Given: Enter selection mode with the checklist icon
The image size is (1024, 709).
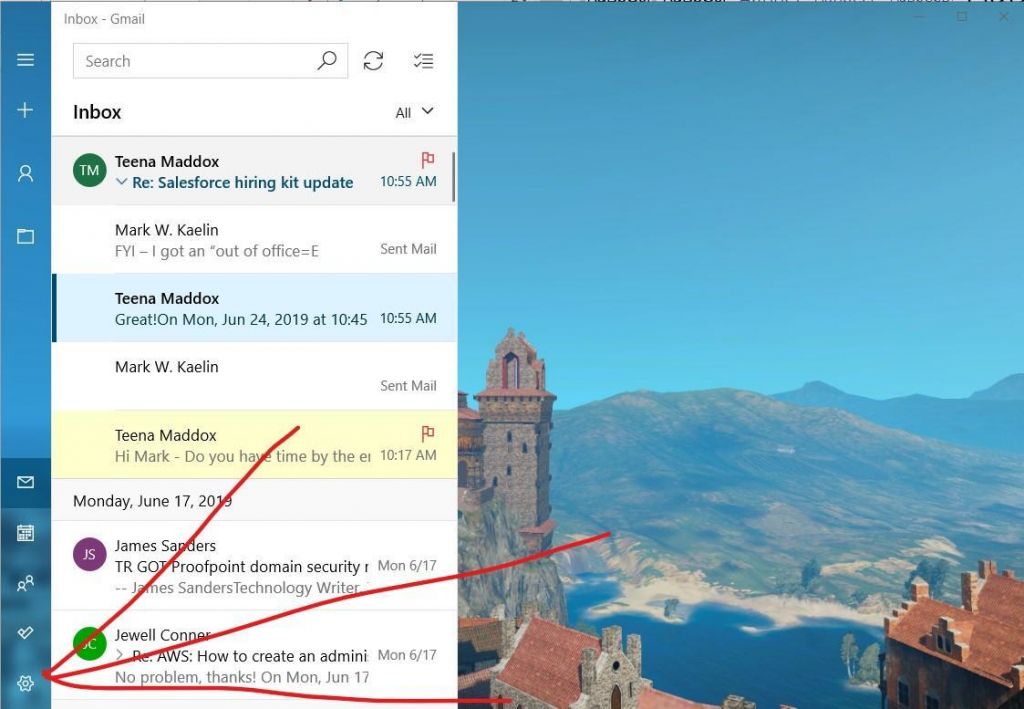Looking at the screenshot, I should [x=423, y=61].
